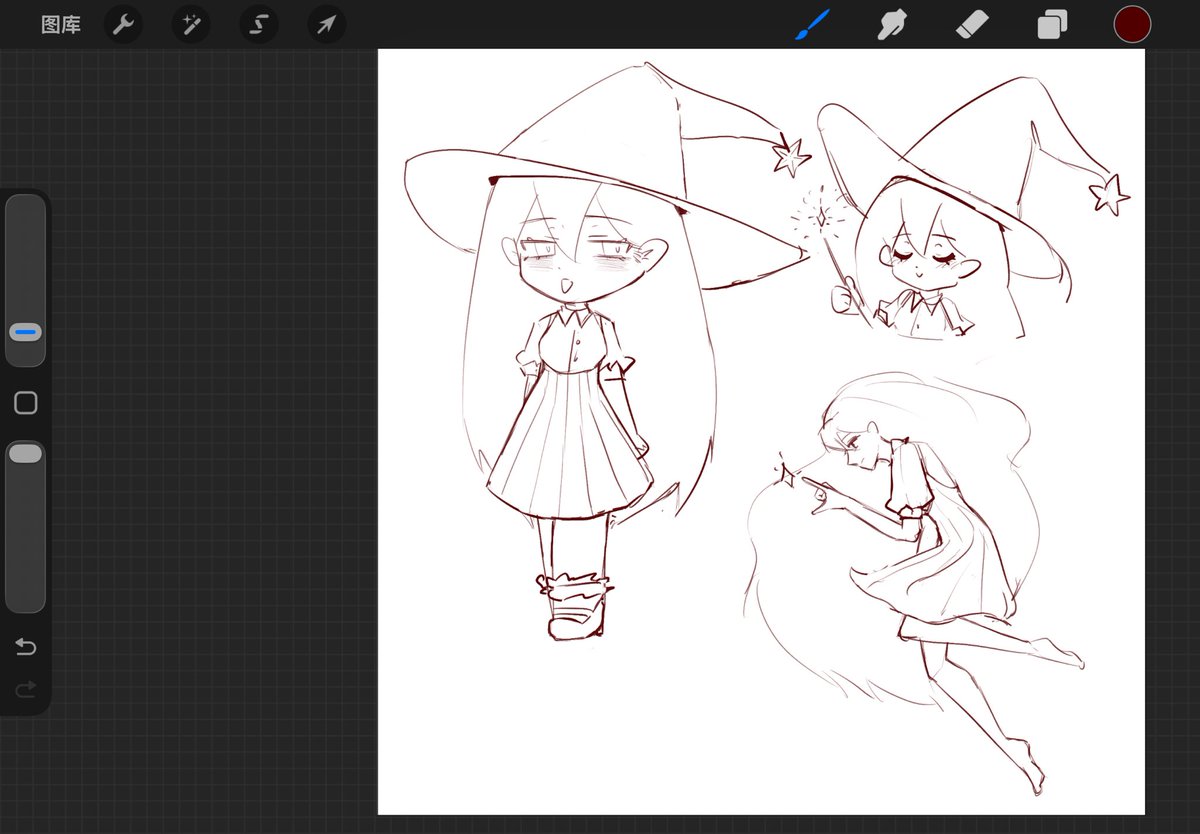The image size is (1200, 834).
Task: Tap the blue brush size slider handle
Action: [x=25, y=331]
